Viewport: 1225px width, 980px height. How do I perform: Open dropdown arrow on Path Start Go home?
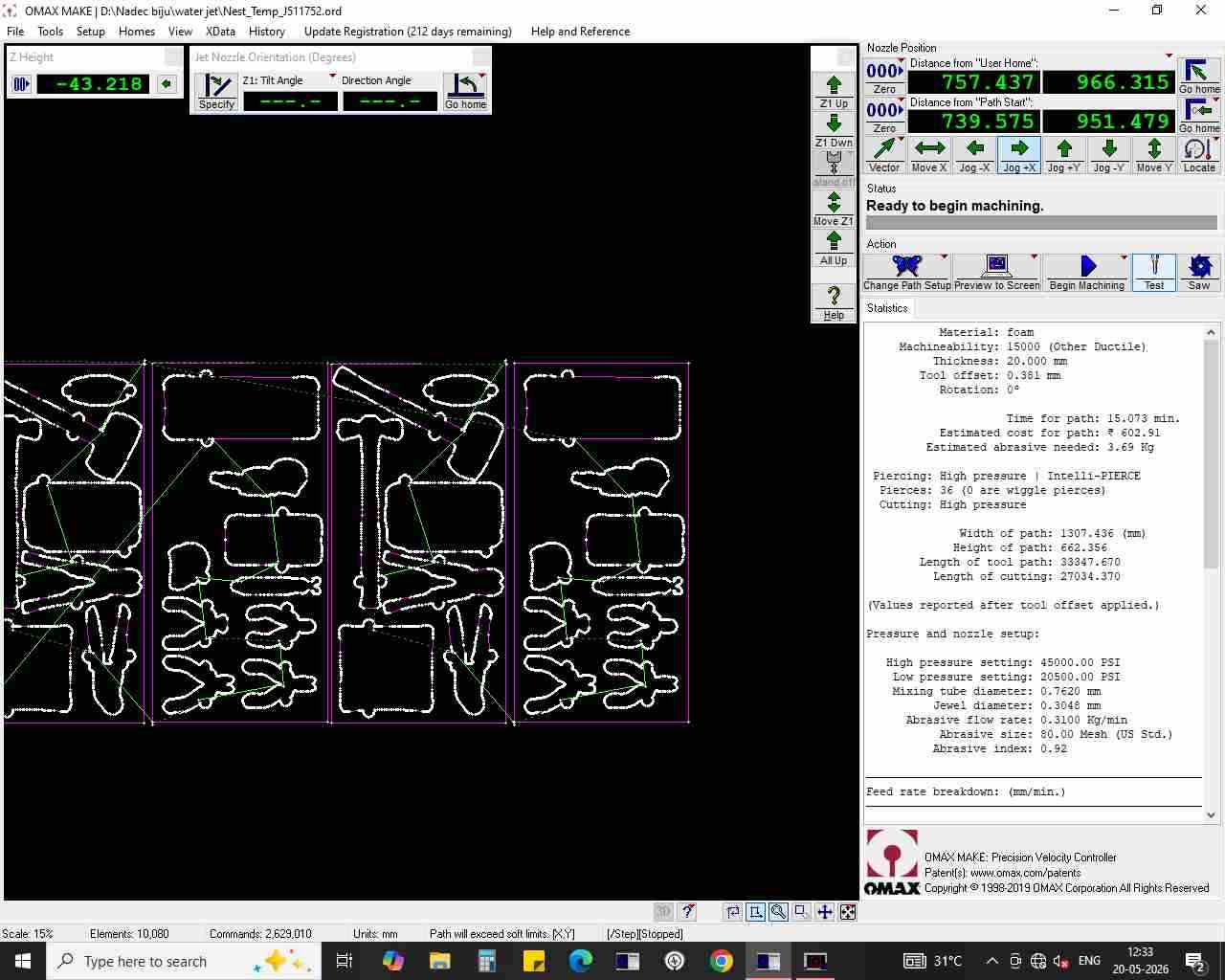tap(1215, 100)
